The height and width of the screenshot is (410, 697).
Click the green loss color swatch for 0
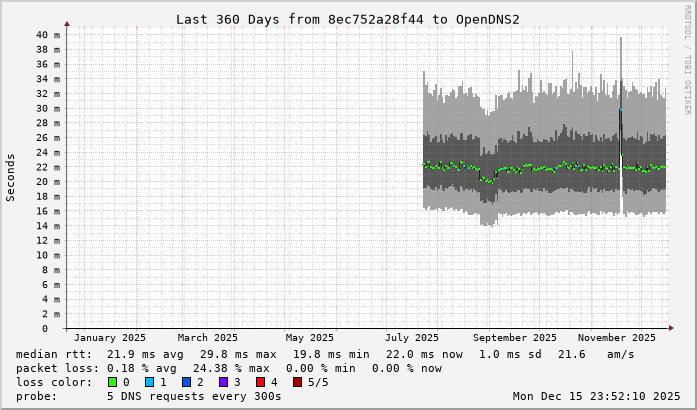pyautogui.click(x=113, y=382)
